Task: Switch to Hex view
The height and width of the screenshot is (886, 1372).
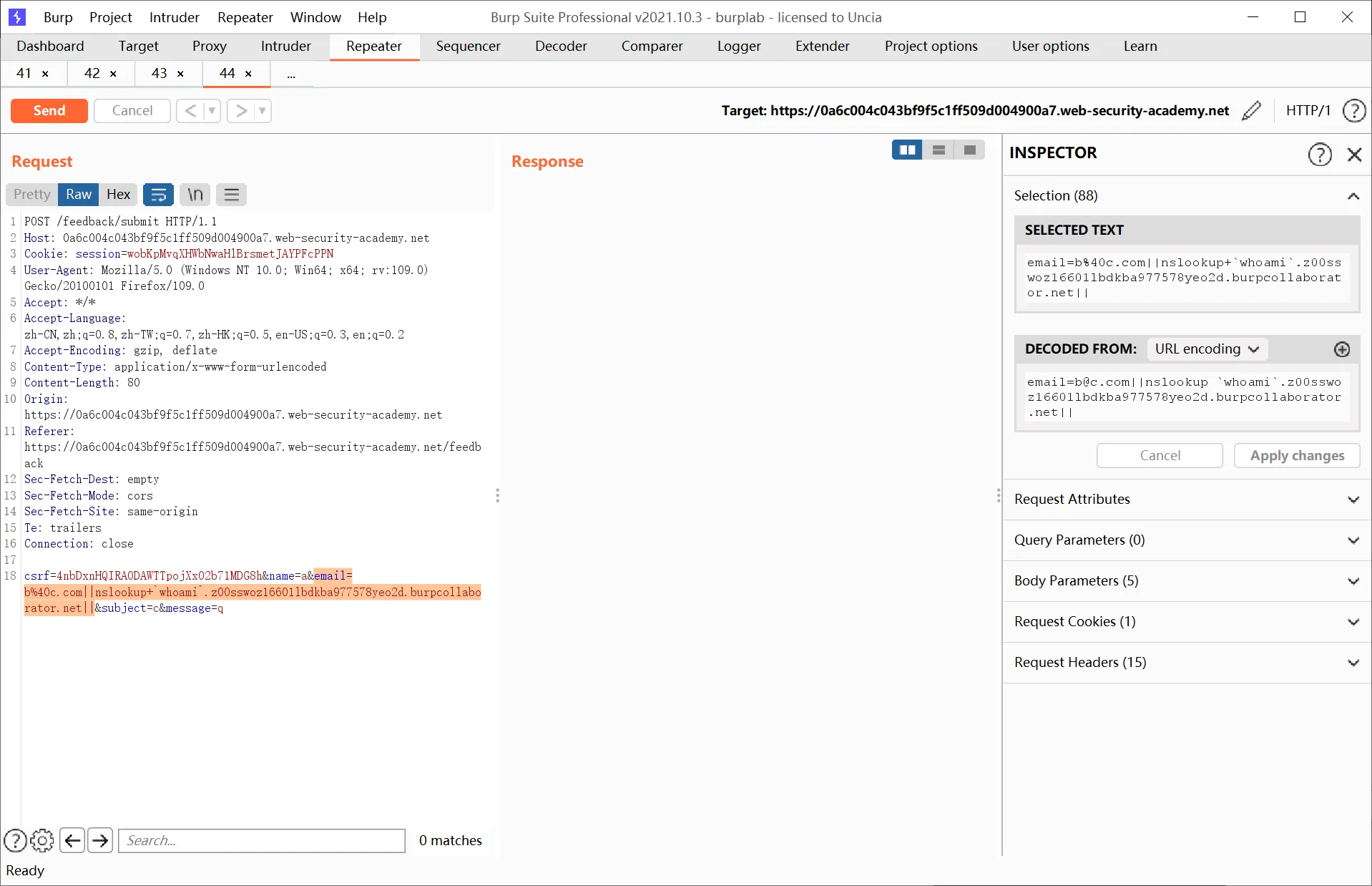Action: (x=118, y=195)
